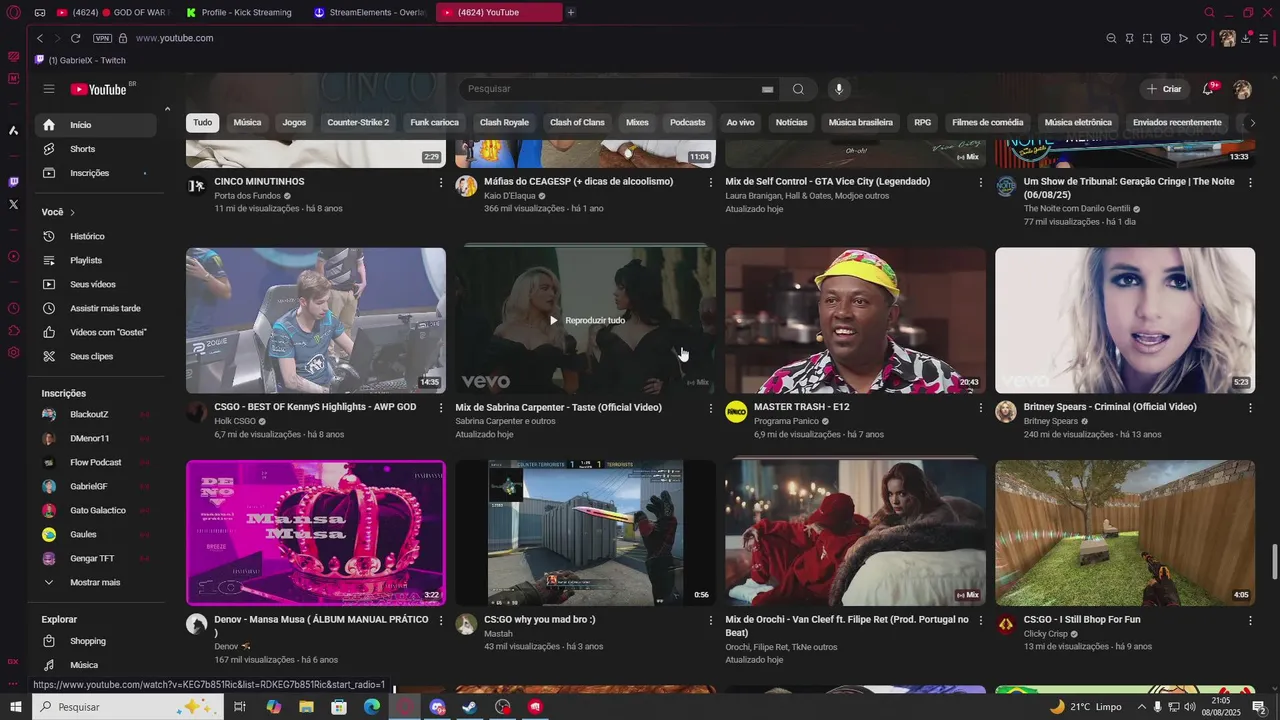Select the Filmes de comédia chip
Screen dimensions: 1280x720
(988, 123)
